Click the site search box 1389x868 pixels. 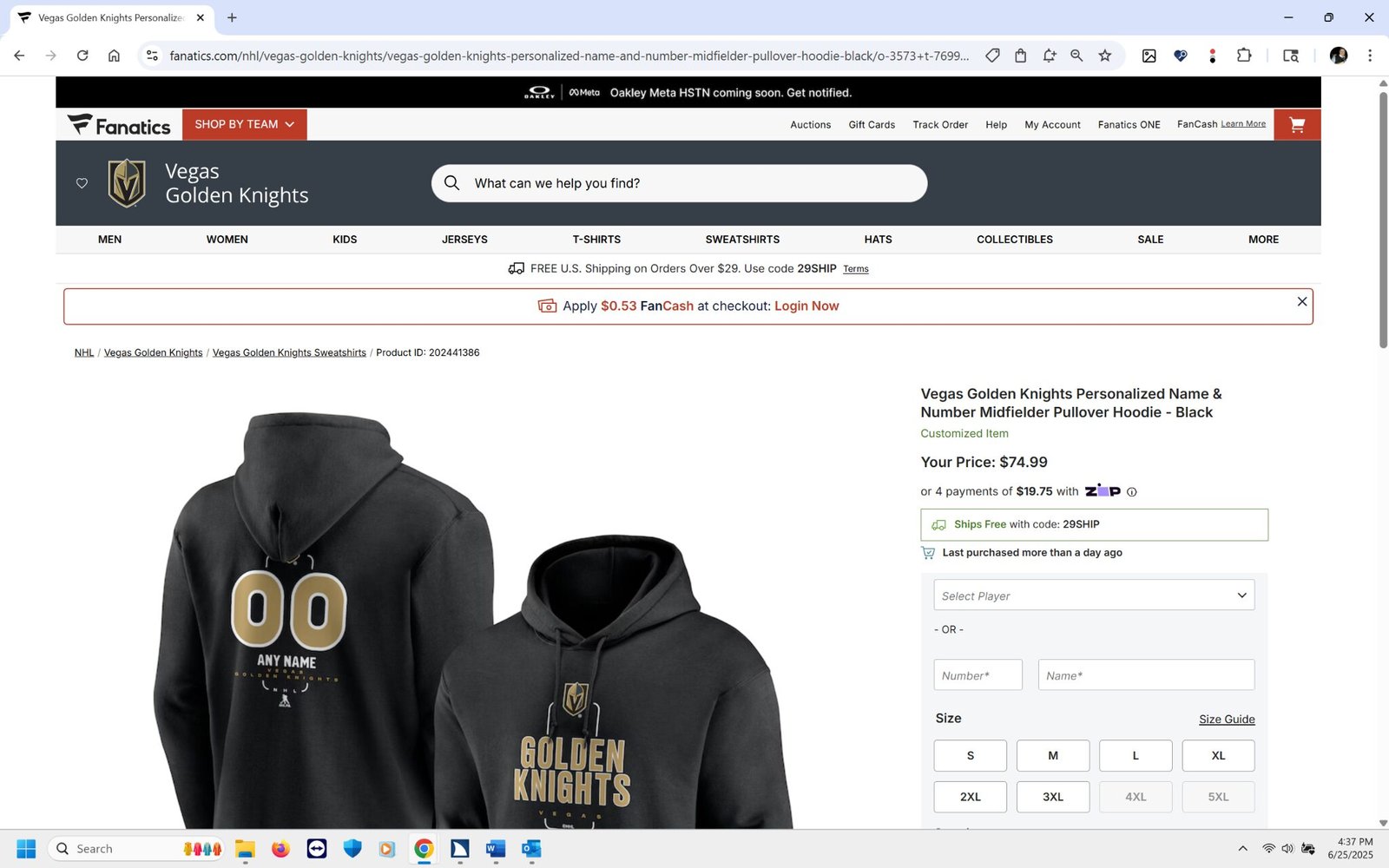pos(679,183)
